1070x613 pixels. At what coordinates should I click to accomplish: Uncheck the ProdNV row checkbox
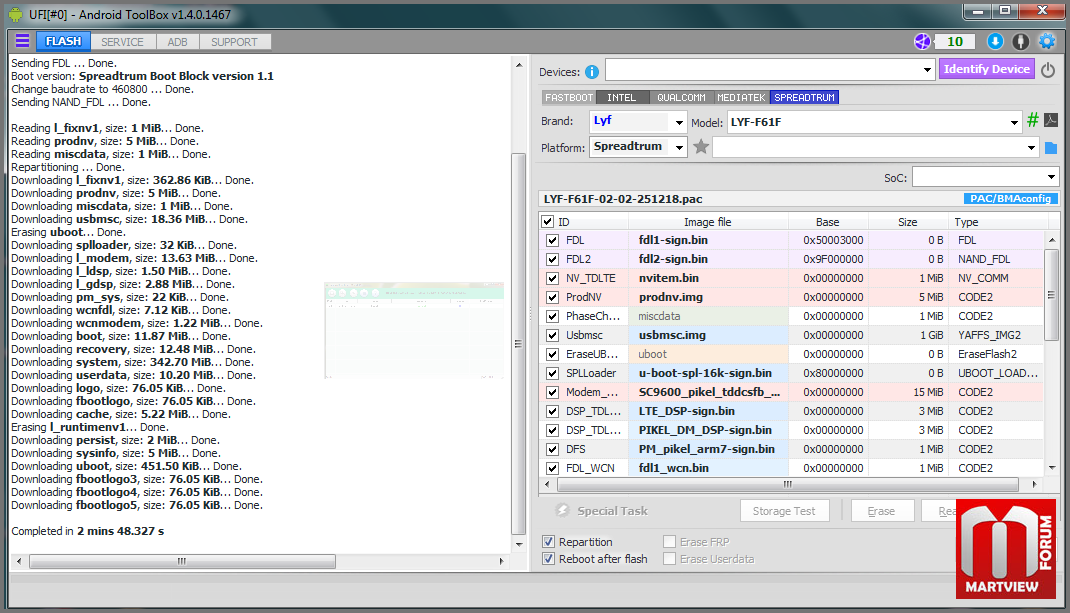[552, 298]
